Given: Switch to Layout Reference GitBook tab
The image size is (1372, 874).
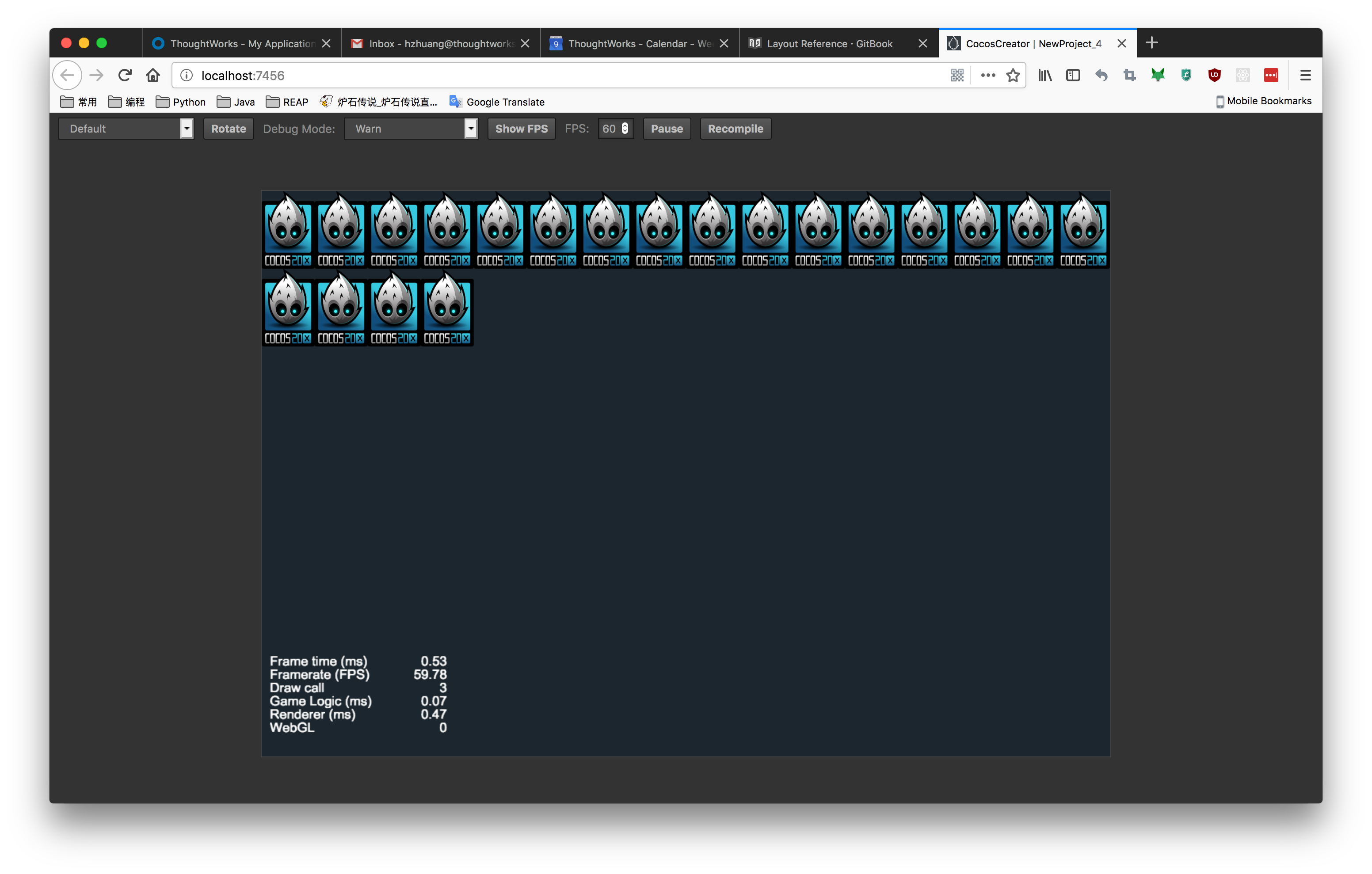Looking at the screenshot, I should 829,44.
